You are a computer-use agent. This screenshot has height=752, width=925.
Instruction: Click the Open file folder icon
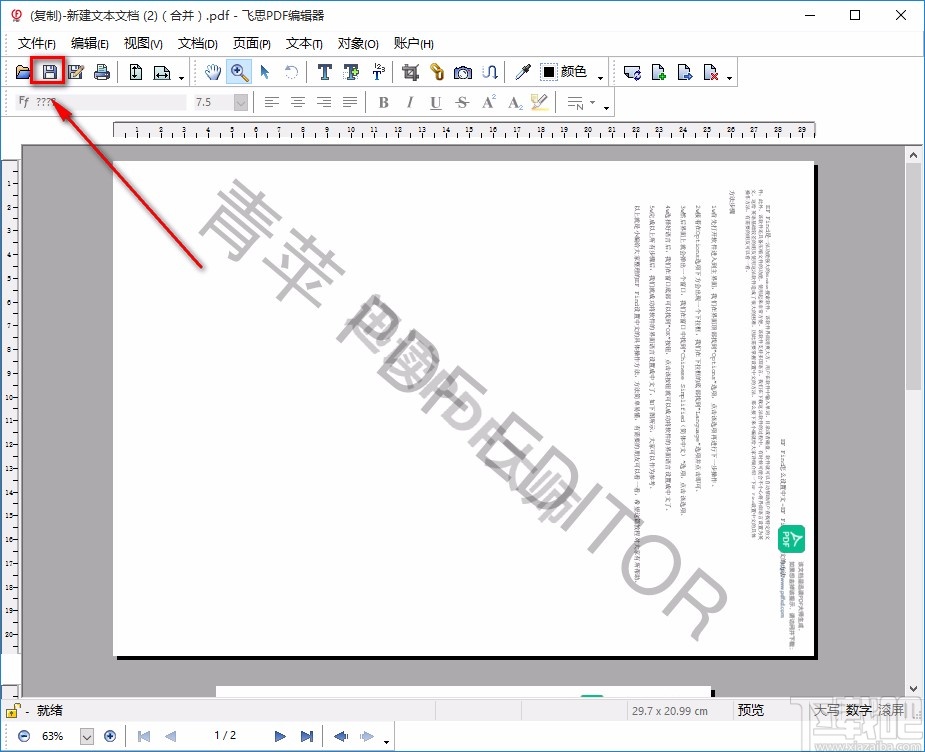(22, 72)
